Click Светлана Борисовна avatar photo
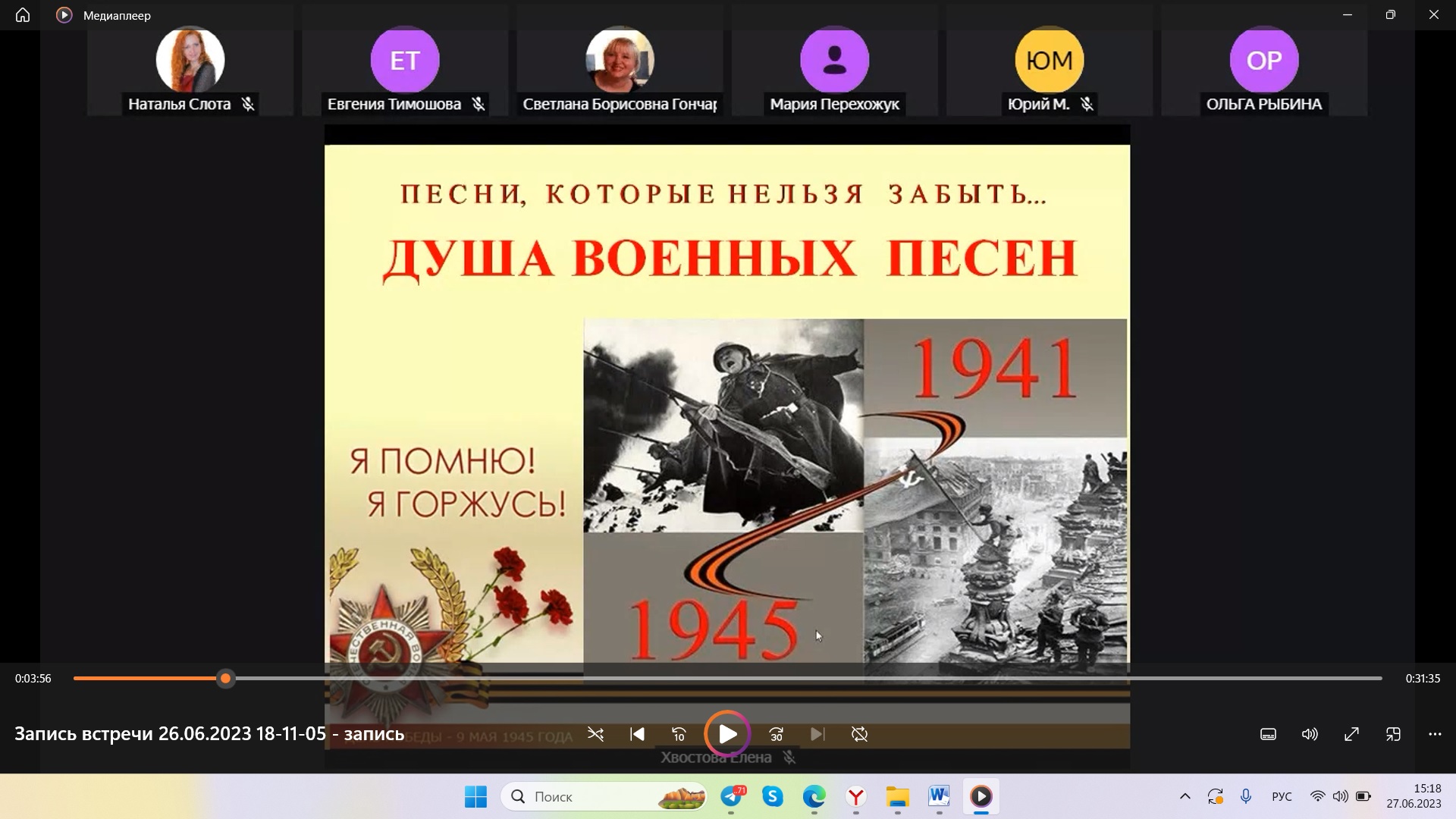This screenshot has height=819, width=1456. tap(620, 60)
